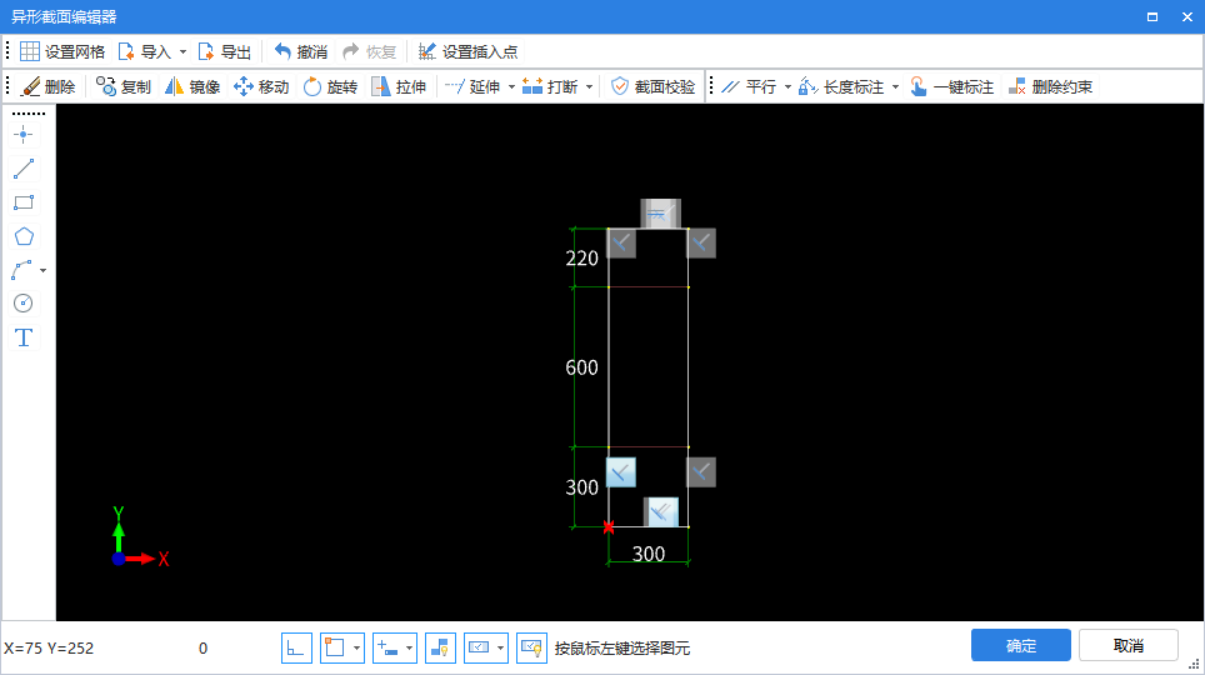Viewport: 1205px width, 675px height.
Task: Click the red X insertion point marker
Action: click(609, 527)
